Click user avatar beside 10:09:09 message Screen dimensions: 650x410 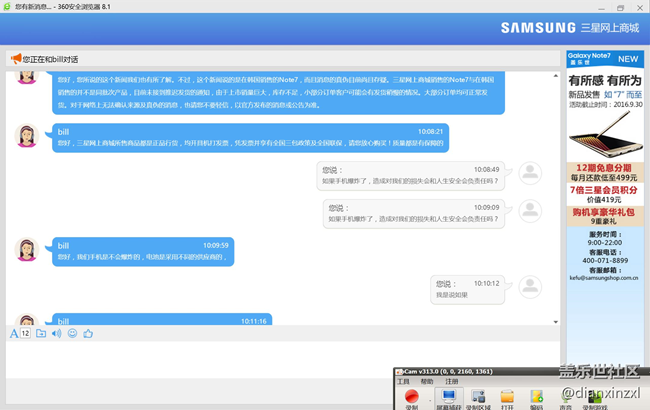[530, 211]
